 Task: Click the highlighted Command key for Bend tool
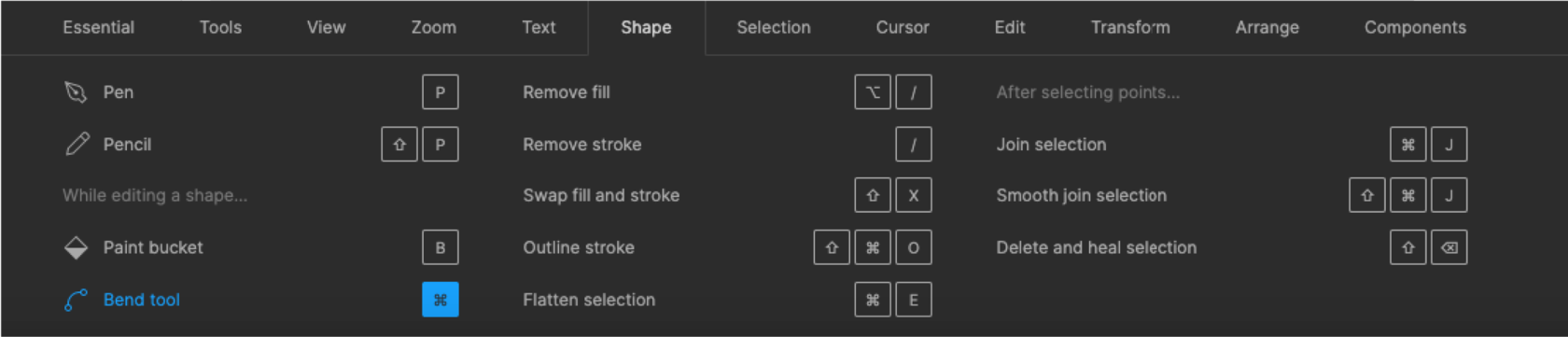coord(441,300)
